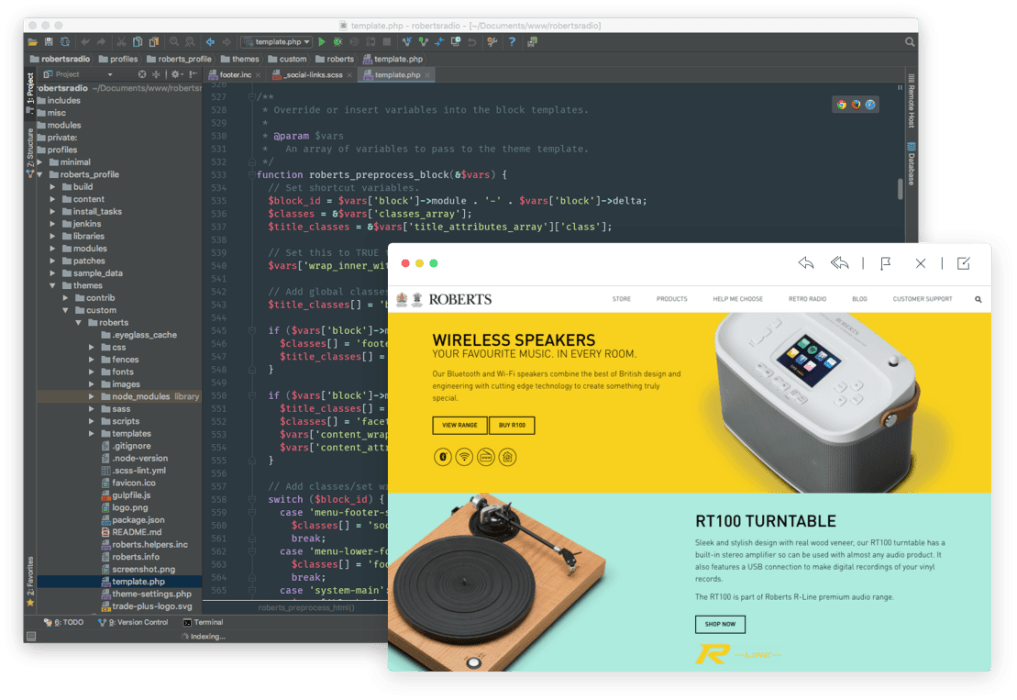This screenshot has width=1017, height=700.
Task: Fold the roberts_preprocess_block function at line 533
Action: tap(252, 175)
